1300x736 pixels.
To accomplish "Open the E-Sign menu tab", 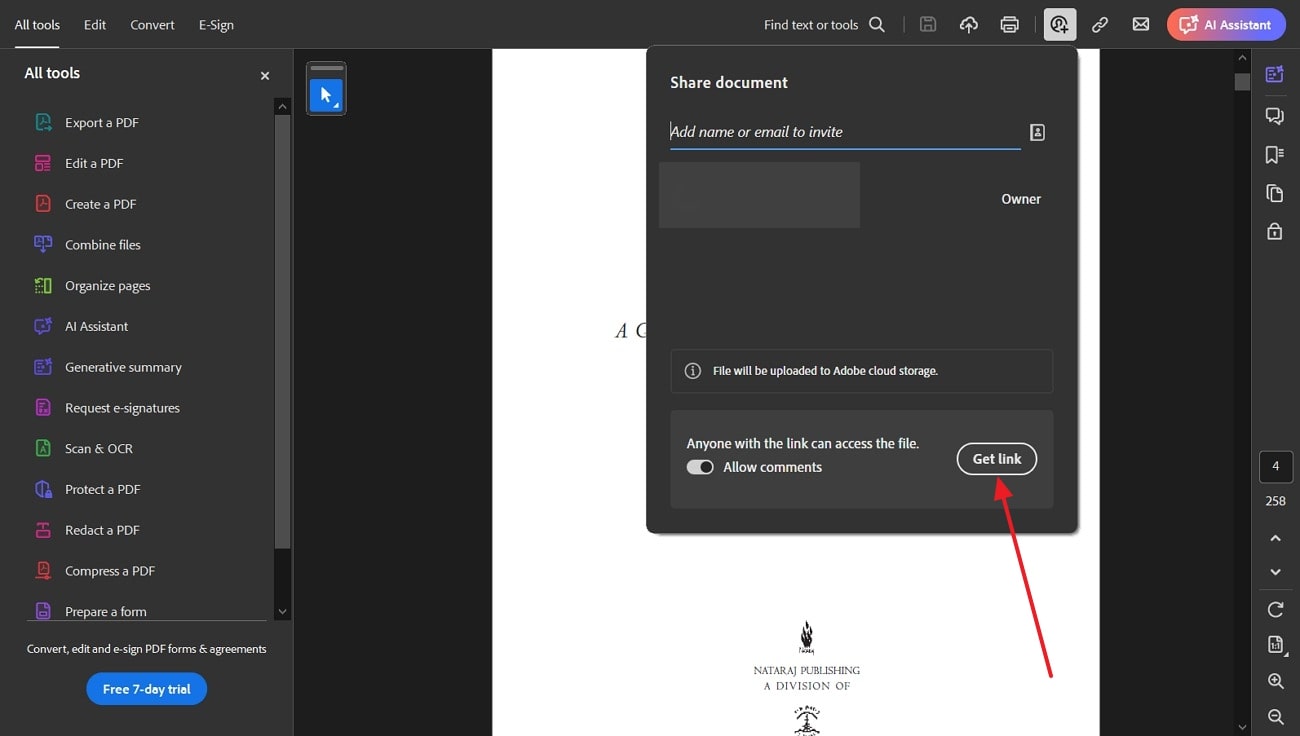I will (216, 25).
